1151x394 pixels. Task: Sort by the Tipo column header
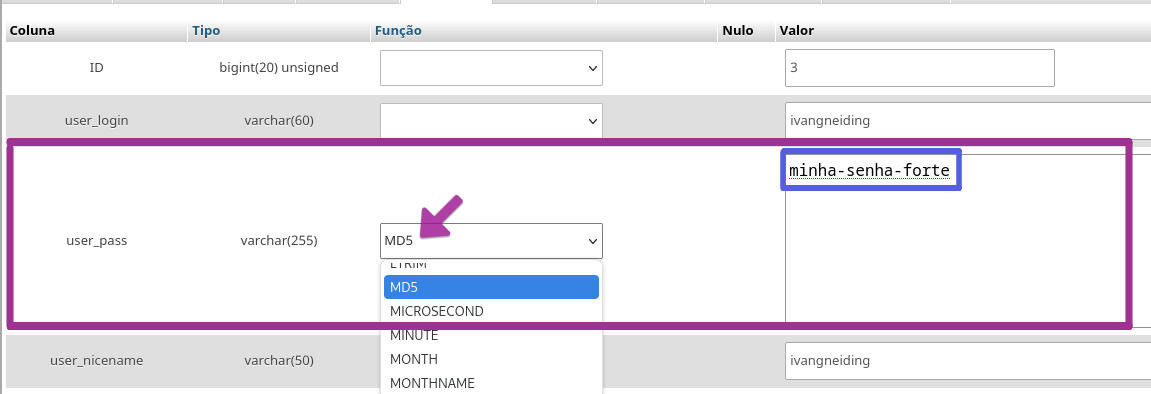click(x=206, y=31)
